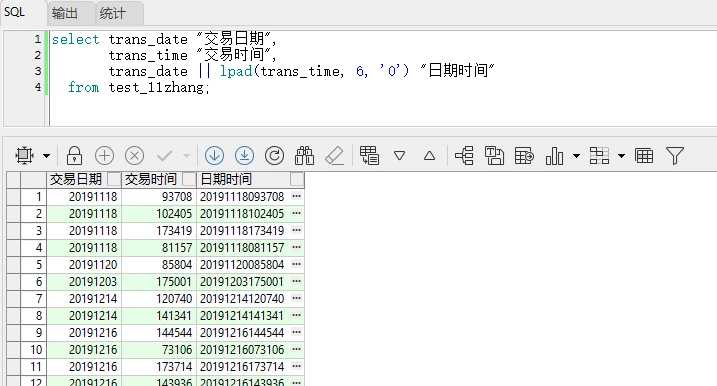Click cell 102405 in 交易时间 column
The image size is (717, 386).
(159, 214)
